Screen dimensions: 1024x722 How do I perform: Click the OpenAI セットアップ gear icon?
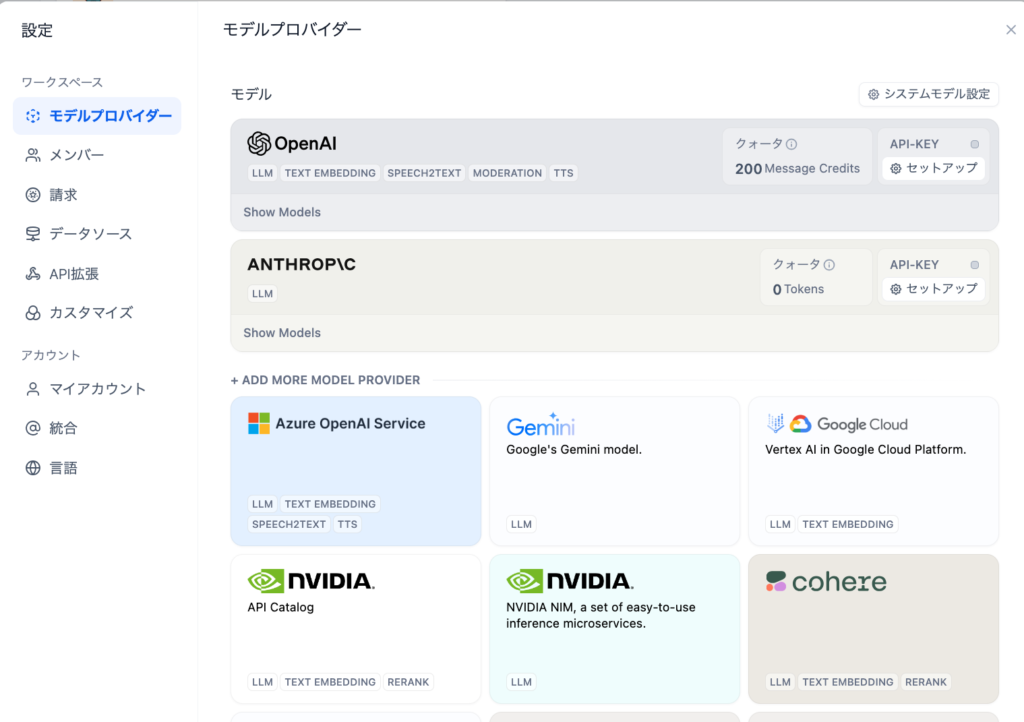click(x=896, y=168)
